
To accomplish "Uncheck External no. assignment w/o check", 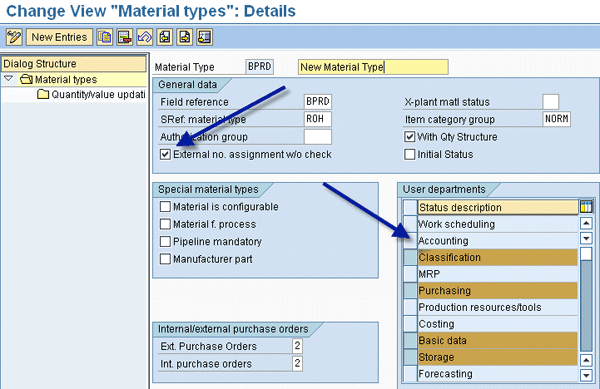I will point(165,155).
